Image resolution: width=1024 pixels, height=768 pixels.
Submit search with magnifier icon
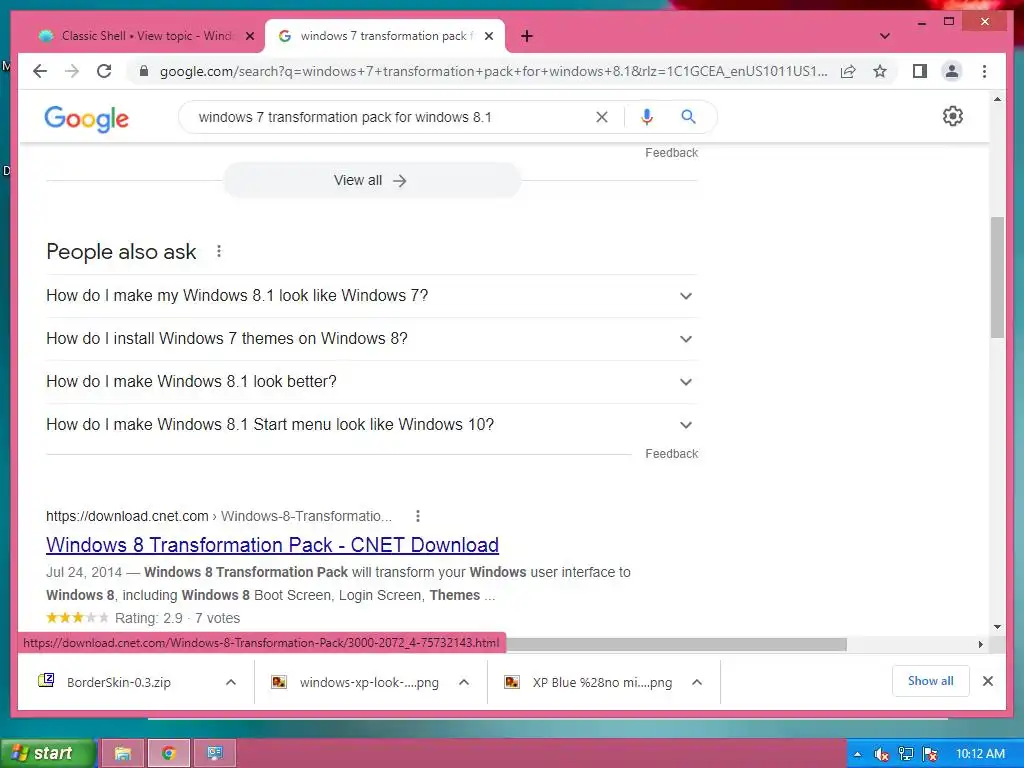688,117
